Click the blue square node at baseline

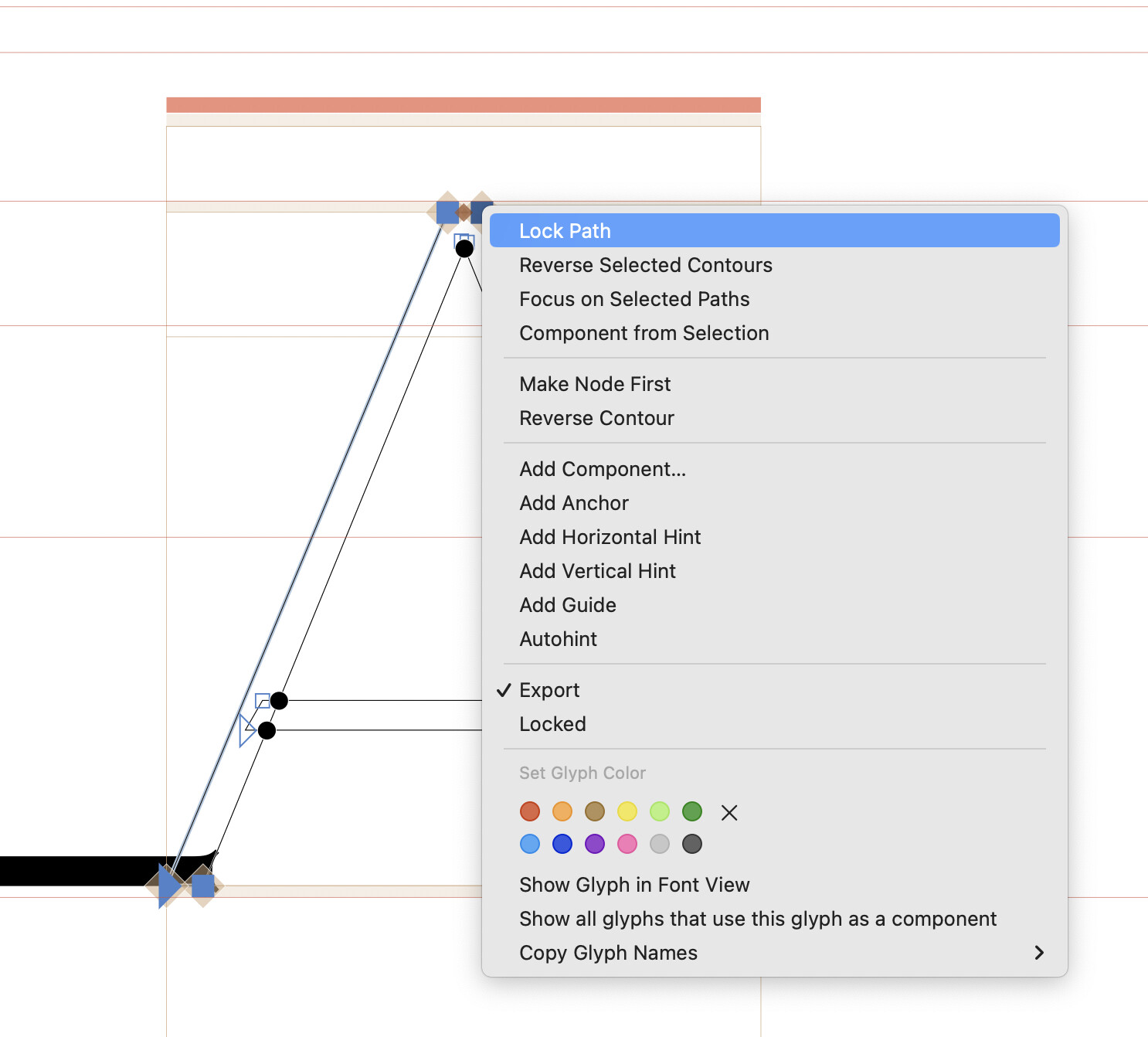click(203, 886)
